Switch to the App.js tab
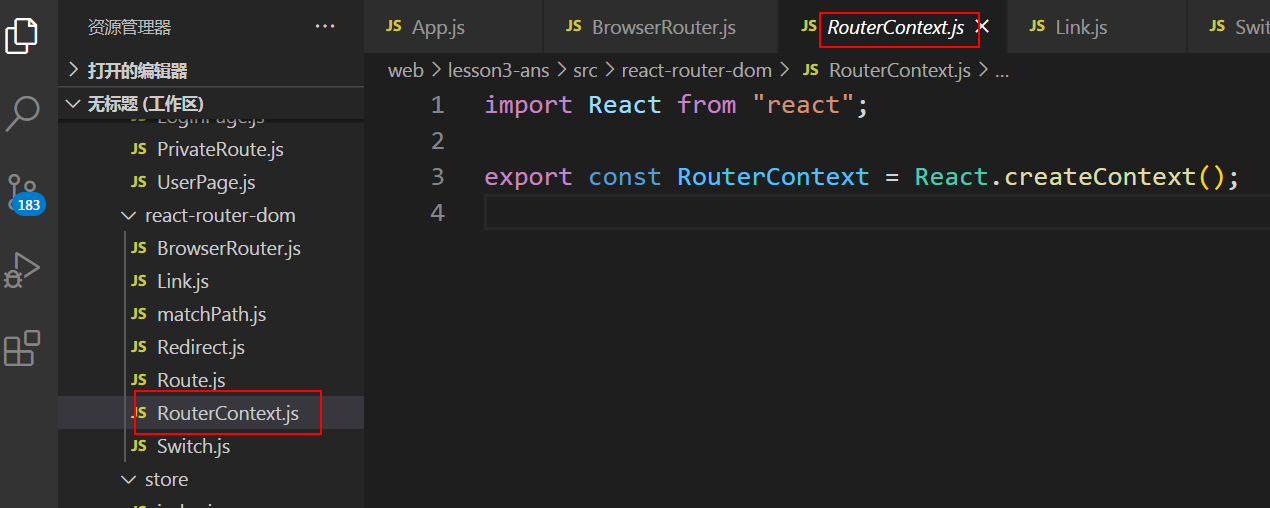 click(438, 27)
